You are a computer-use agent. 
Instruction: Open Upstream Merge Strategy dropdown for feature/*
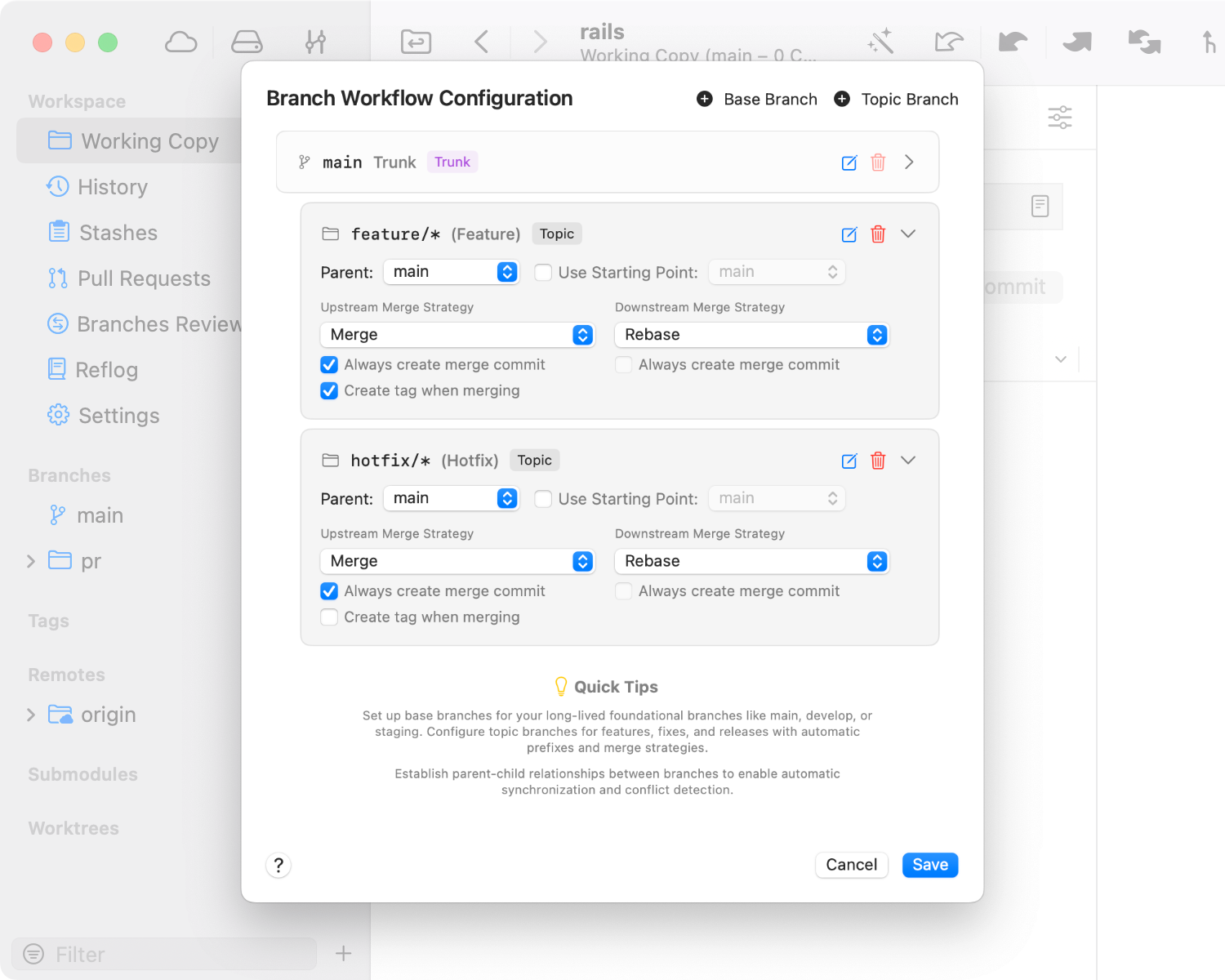click(457, 335)
